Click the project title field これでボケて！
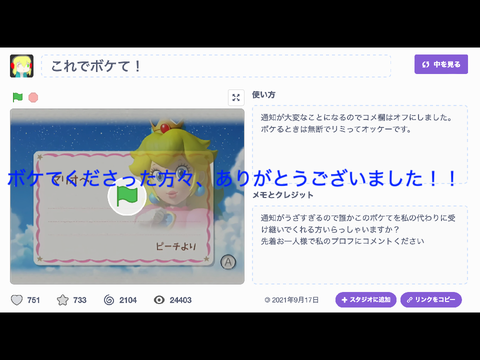This screenshot has height=360, width=480. (x=216, y=66)
